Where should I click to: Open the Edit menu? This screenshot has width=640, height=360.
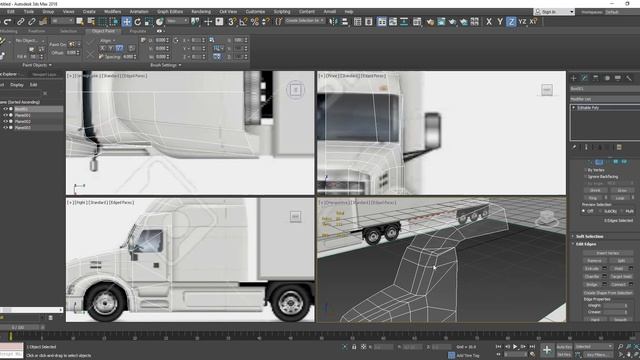pyautogui.click(x=11, y=12)
